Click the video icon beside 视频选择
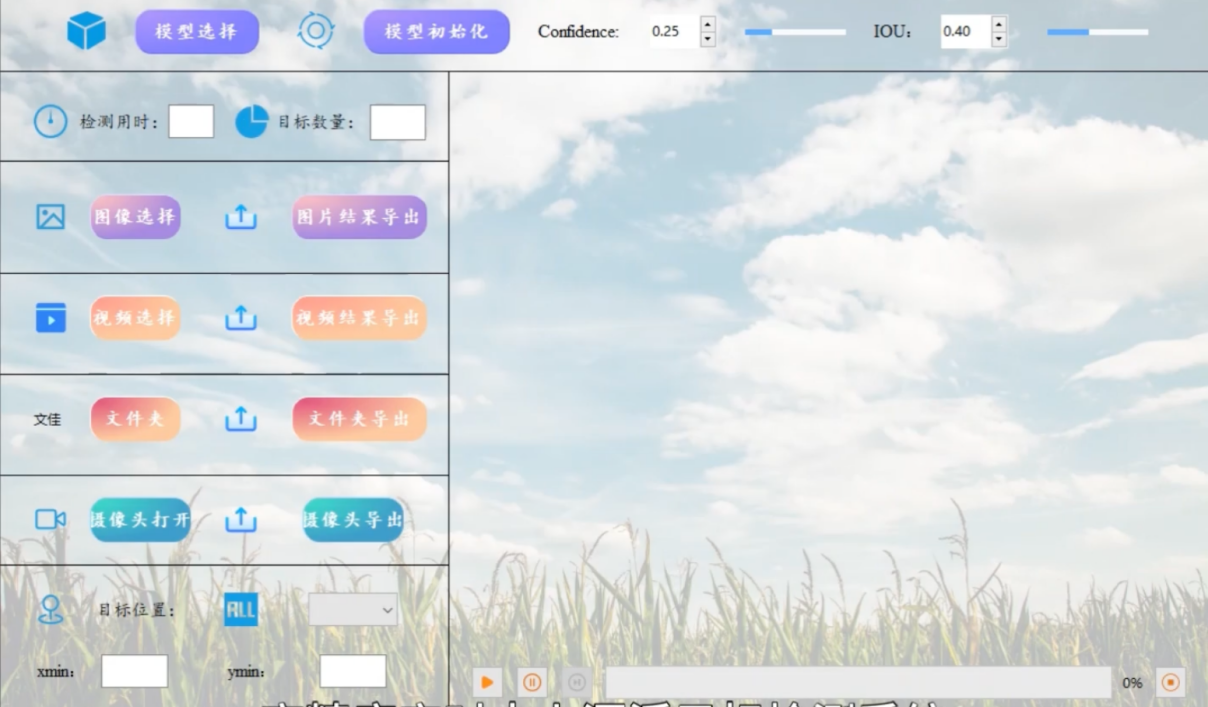This screenshot has height=707, width=1208. [x=50, y=317]
